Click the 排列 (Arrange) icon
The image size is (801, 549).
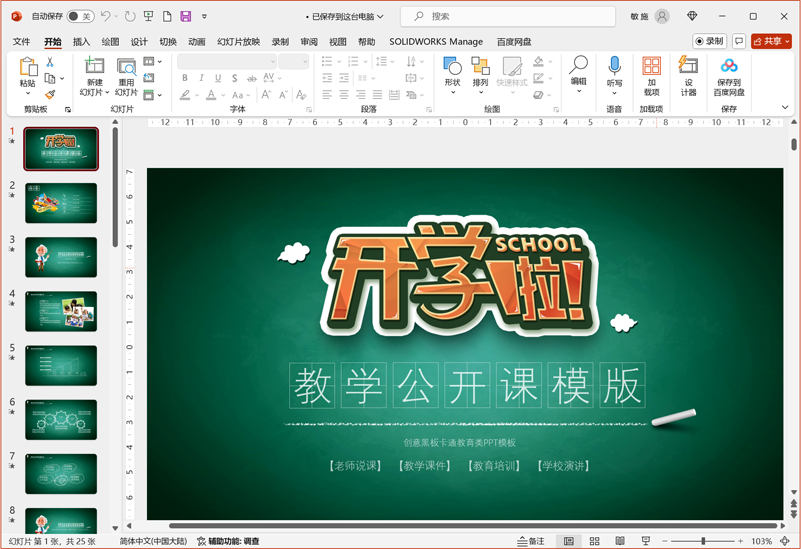point(480,68)
